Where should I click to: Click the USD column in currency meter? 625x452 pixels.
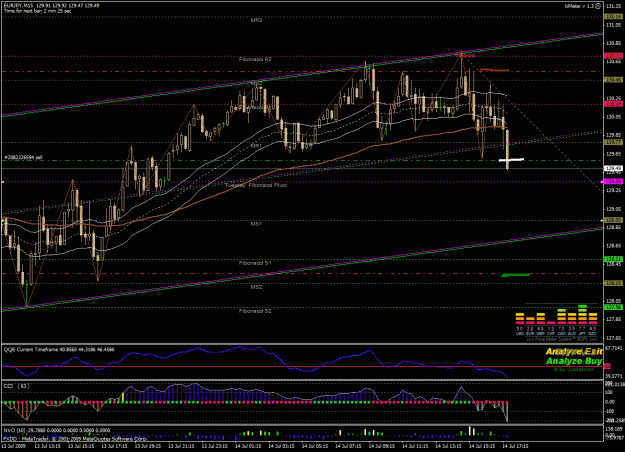point(519,323)
